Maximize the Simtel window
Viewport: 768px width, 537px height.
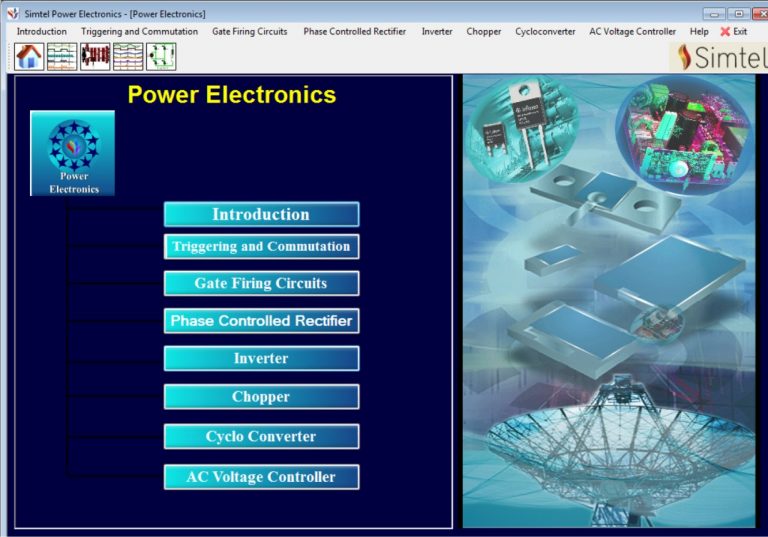point(739,14)
